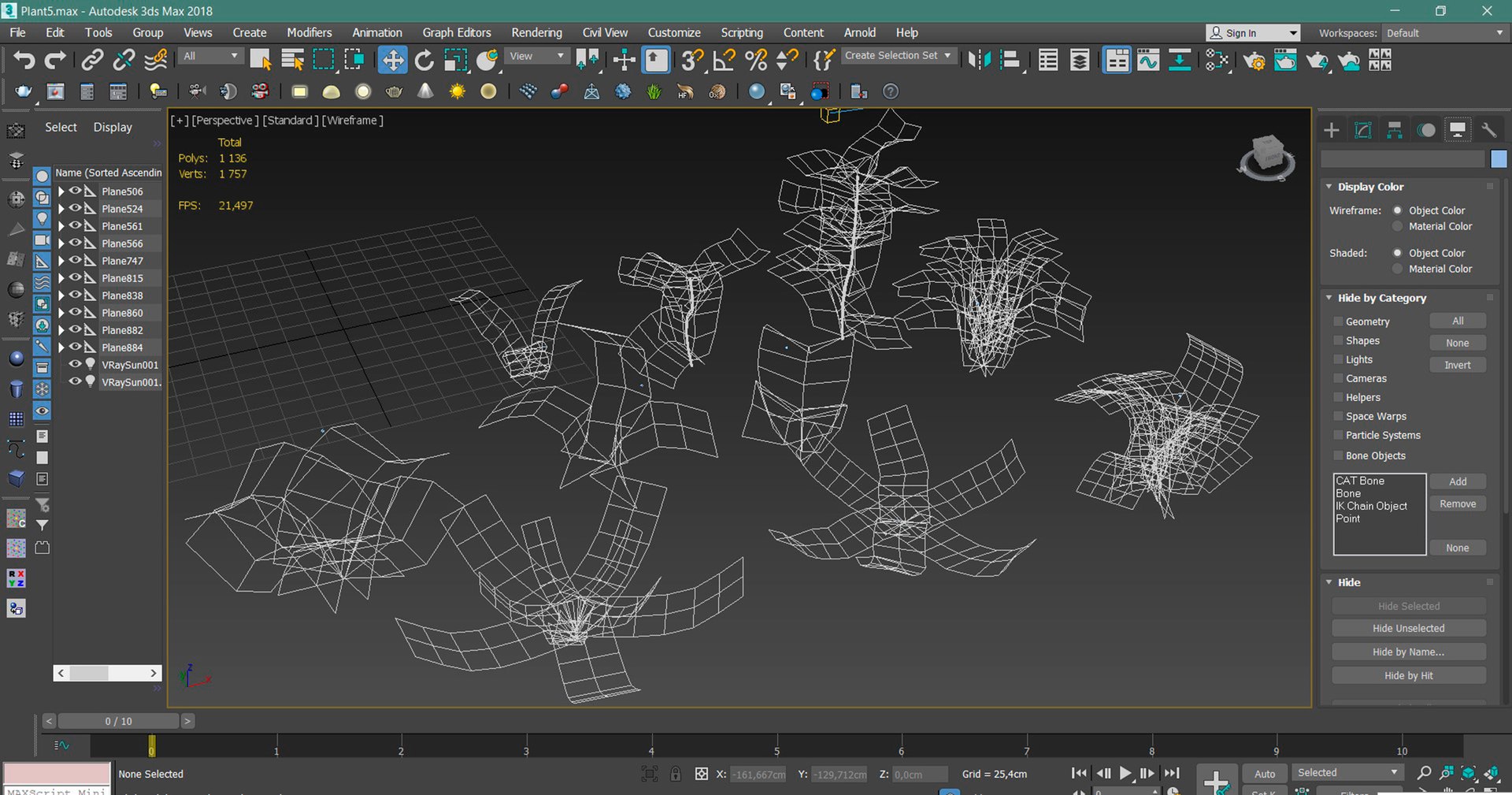Check the Cameras hide category box
The width and height of the screenshot is (1512, 795).
(x=1338, y=378)
